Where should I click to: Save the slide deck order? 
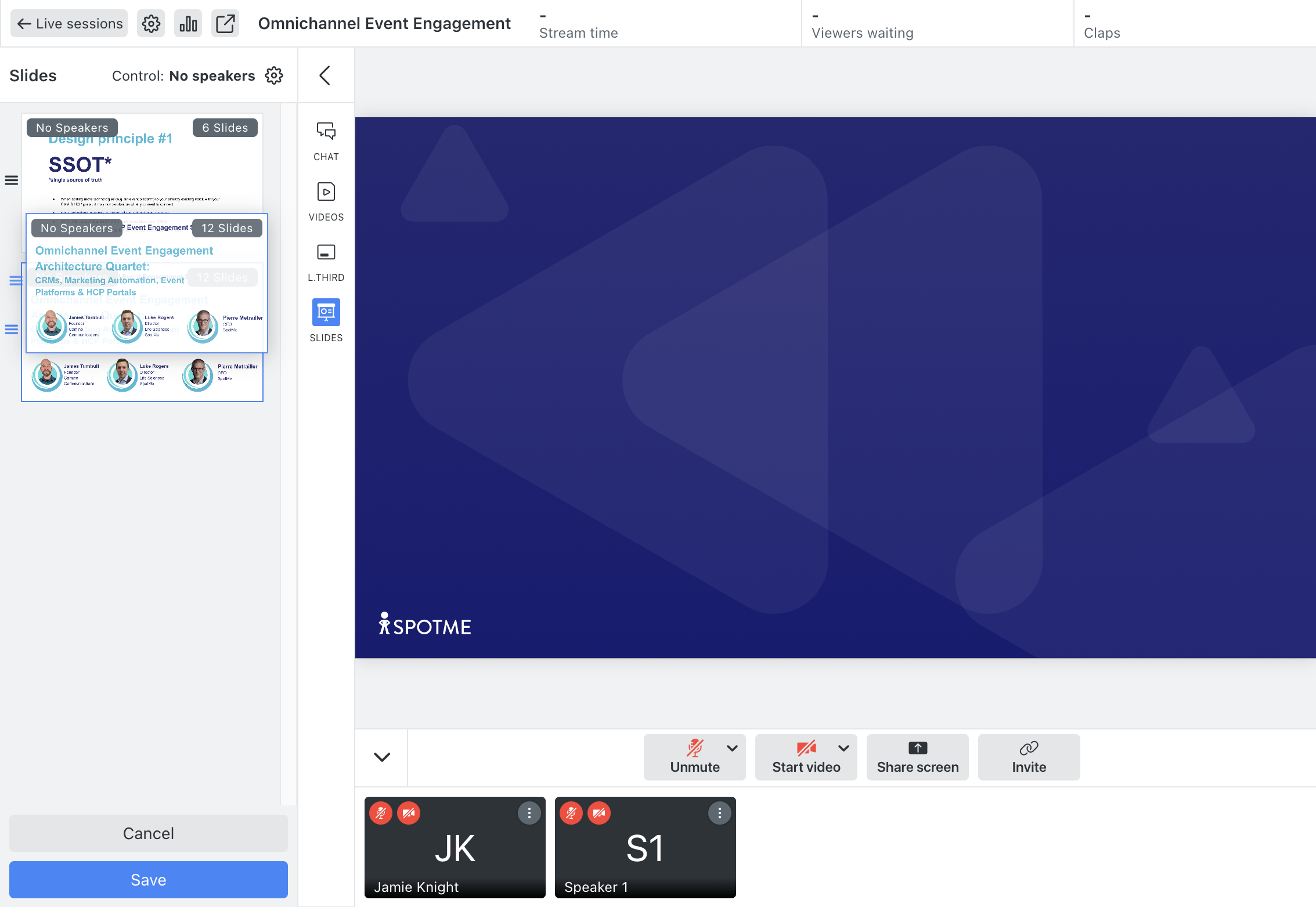pos(149,880)
